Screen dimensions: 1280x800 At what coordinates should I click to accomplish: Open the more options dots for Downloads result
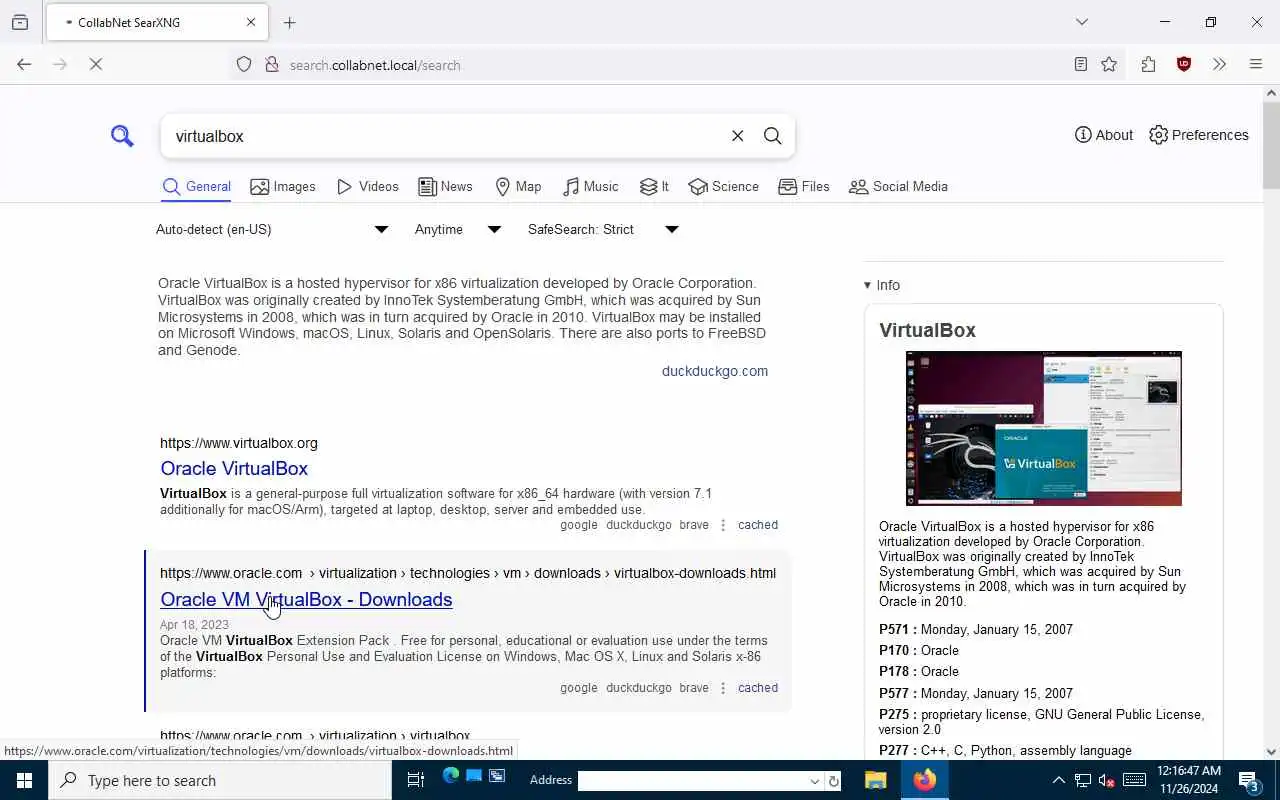click(723, 688)
